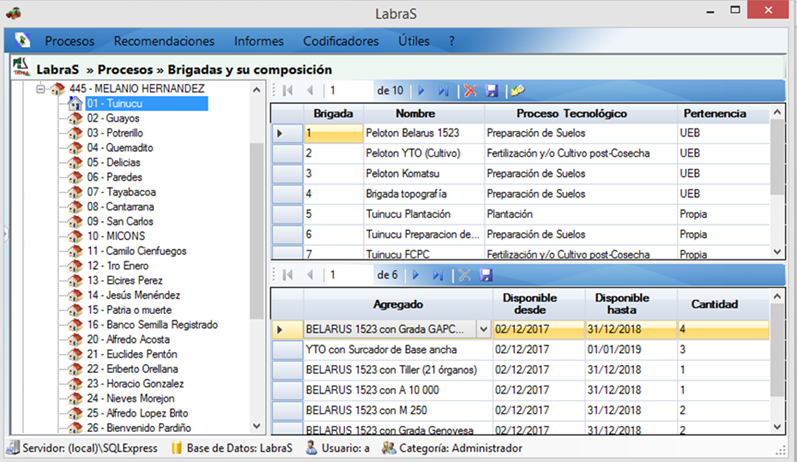Click the Brigada record number field

pos(346,90)
